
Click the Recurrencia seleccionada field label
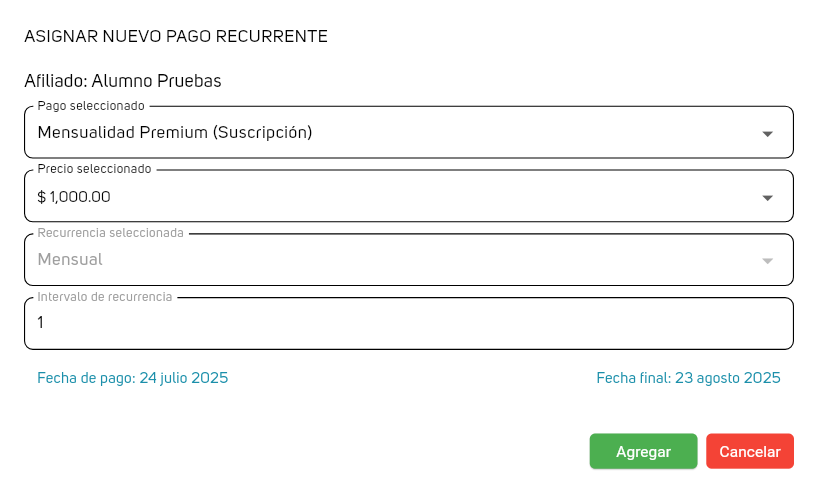point(110,233)
